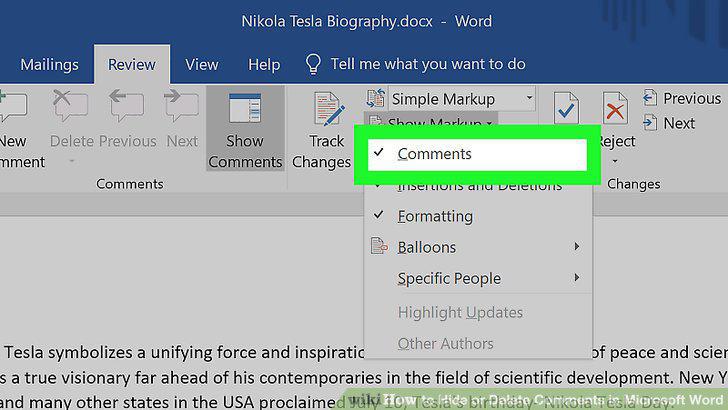This screenshot has height=410, width=728.
Task: Open the Help ribbon tab
Action: point(264,65)
